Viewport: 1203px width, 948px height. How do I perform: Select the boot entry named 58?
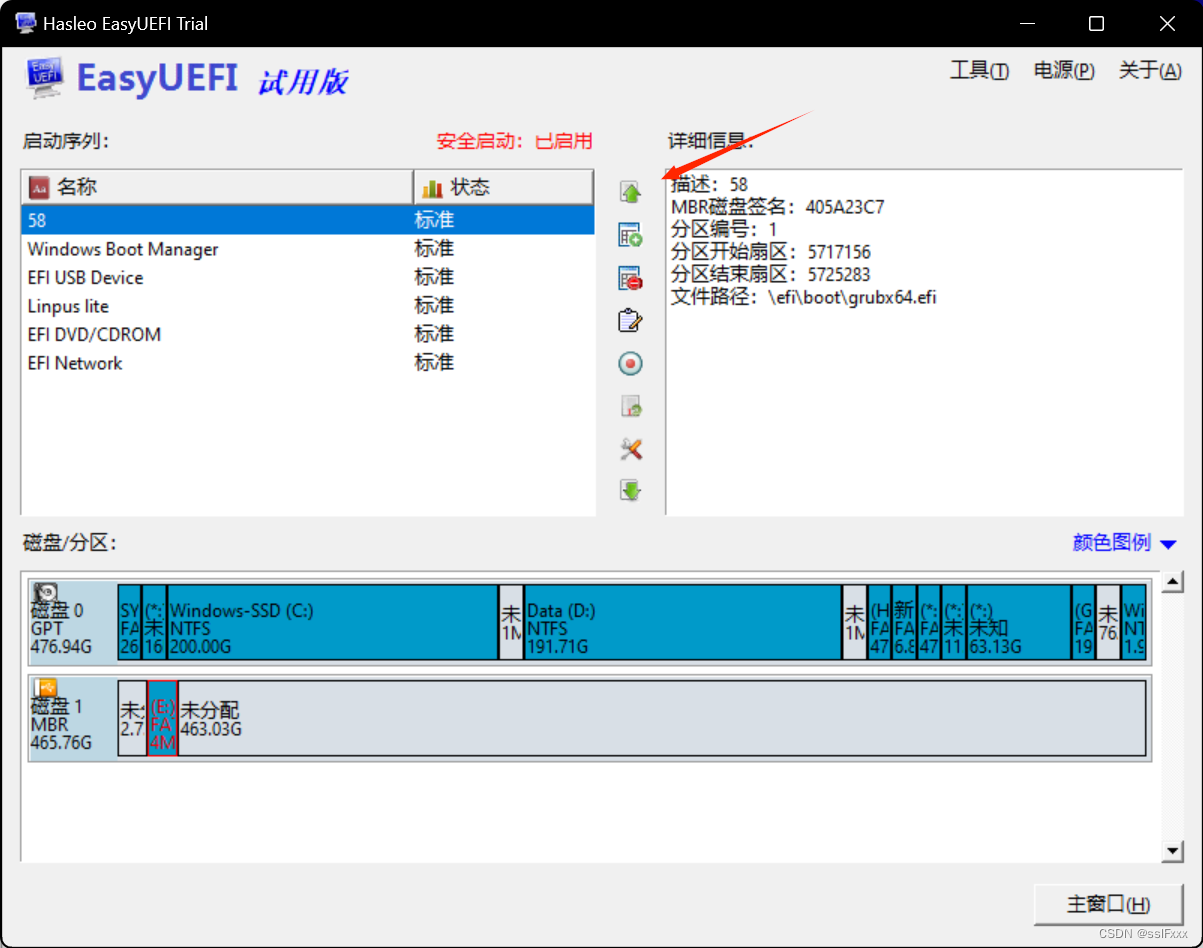pyautogui.click(x=308, y=220)
